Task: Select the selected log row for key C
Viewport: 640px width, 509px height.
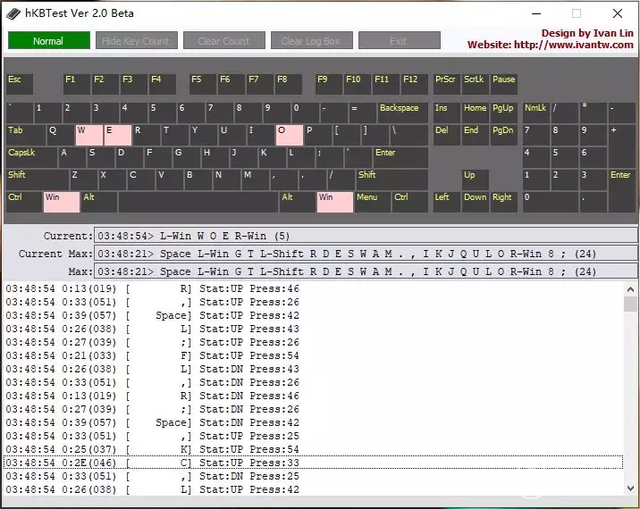Action: (x=313, y=462)
